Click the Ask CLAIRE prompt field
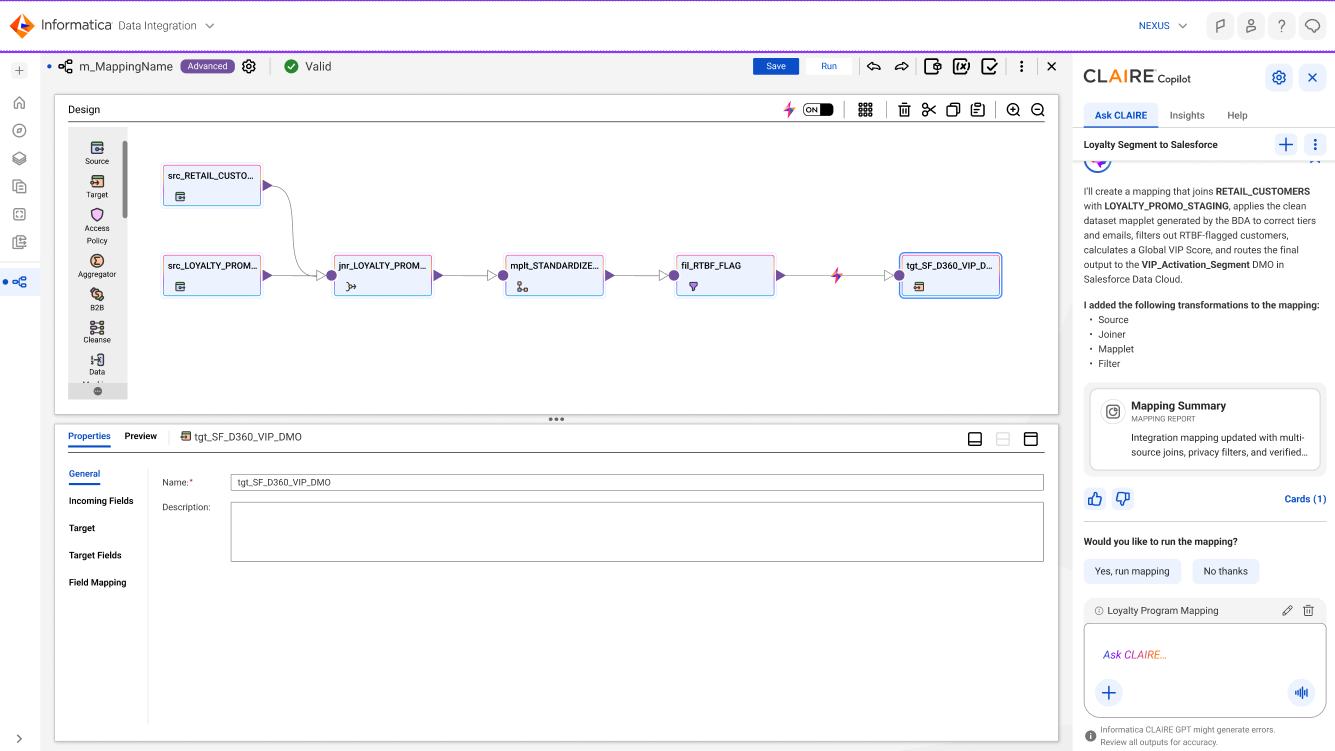1335x751 pixels. click(1205, 655)
